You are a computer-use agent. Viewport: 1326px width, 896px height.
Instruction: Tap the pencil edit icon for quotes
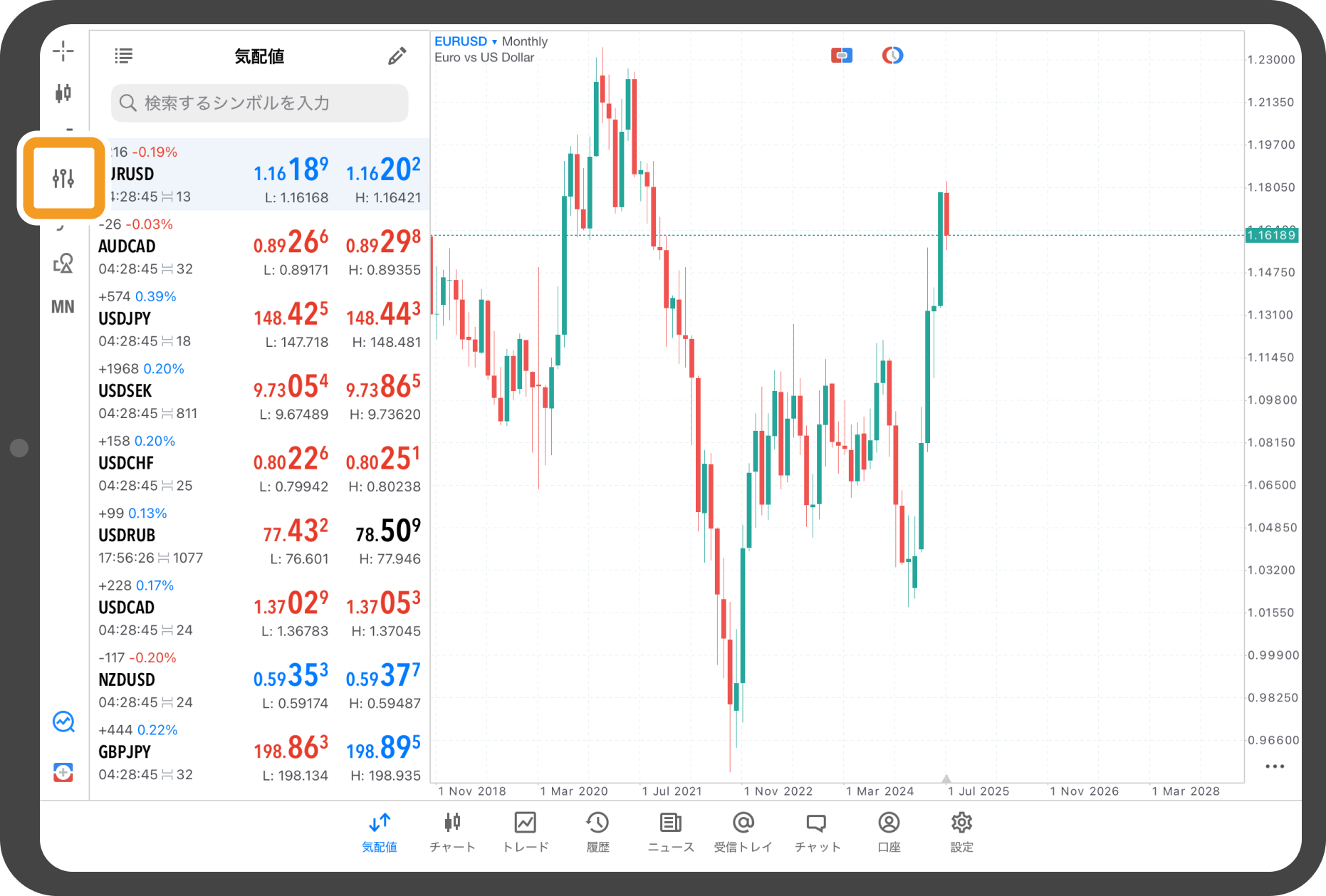pos(397,56)
